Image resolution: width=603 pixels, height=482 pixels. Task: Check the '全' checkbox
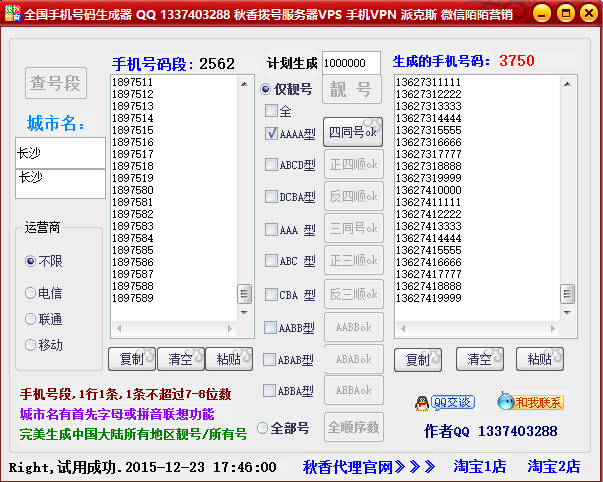pyautogui.click(x=271, y=111)
